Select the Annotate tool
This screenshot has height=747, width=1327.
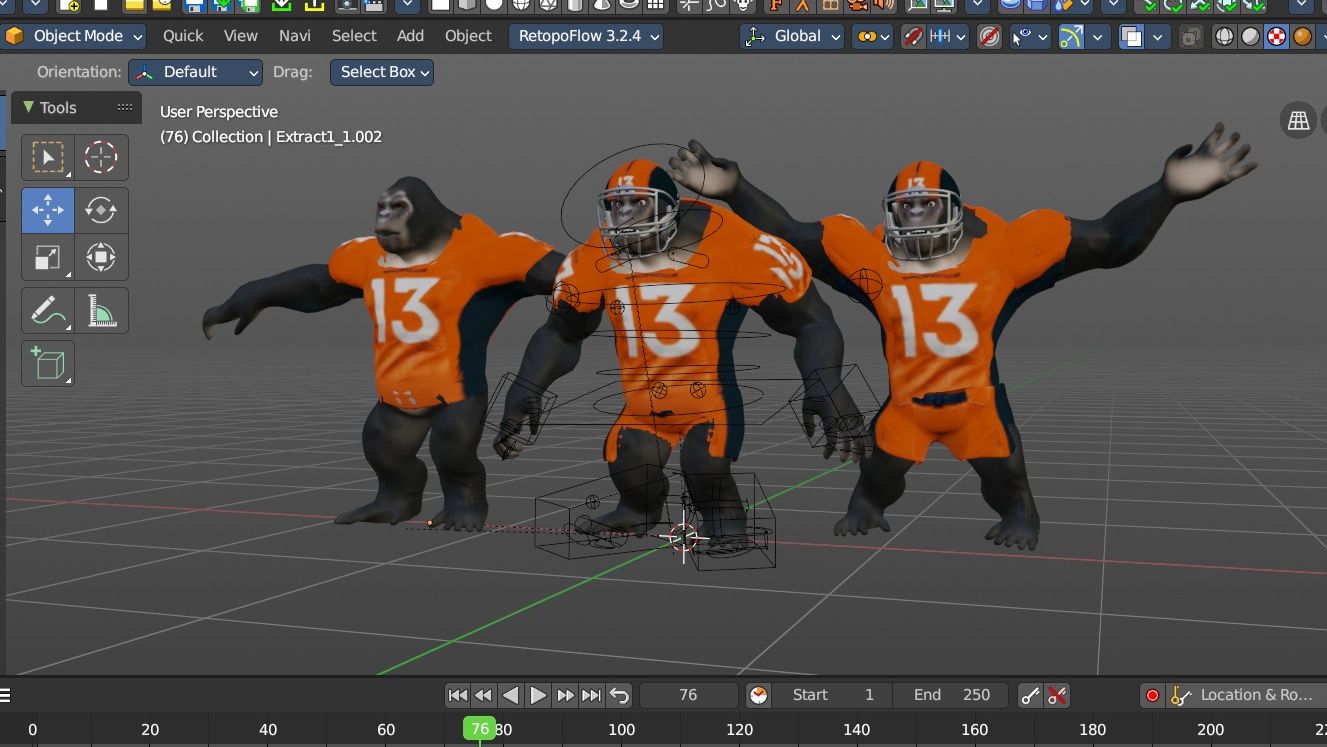(x=48, y=311)
